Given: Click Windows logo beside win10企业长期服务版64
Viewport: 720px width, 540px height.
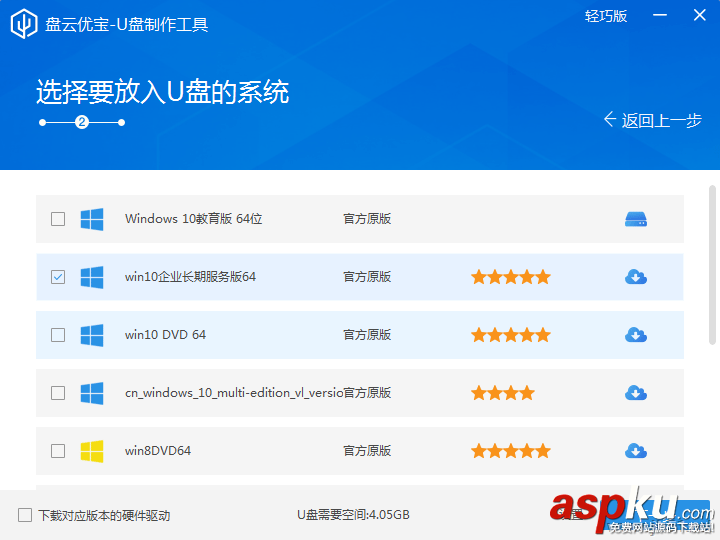Looking at the screenshot, I should tap(92, 277).
